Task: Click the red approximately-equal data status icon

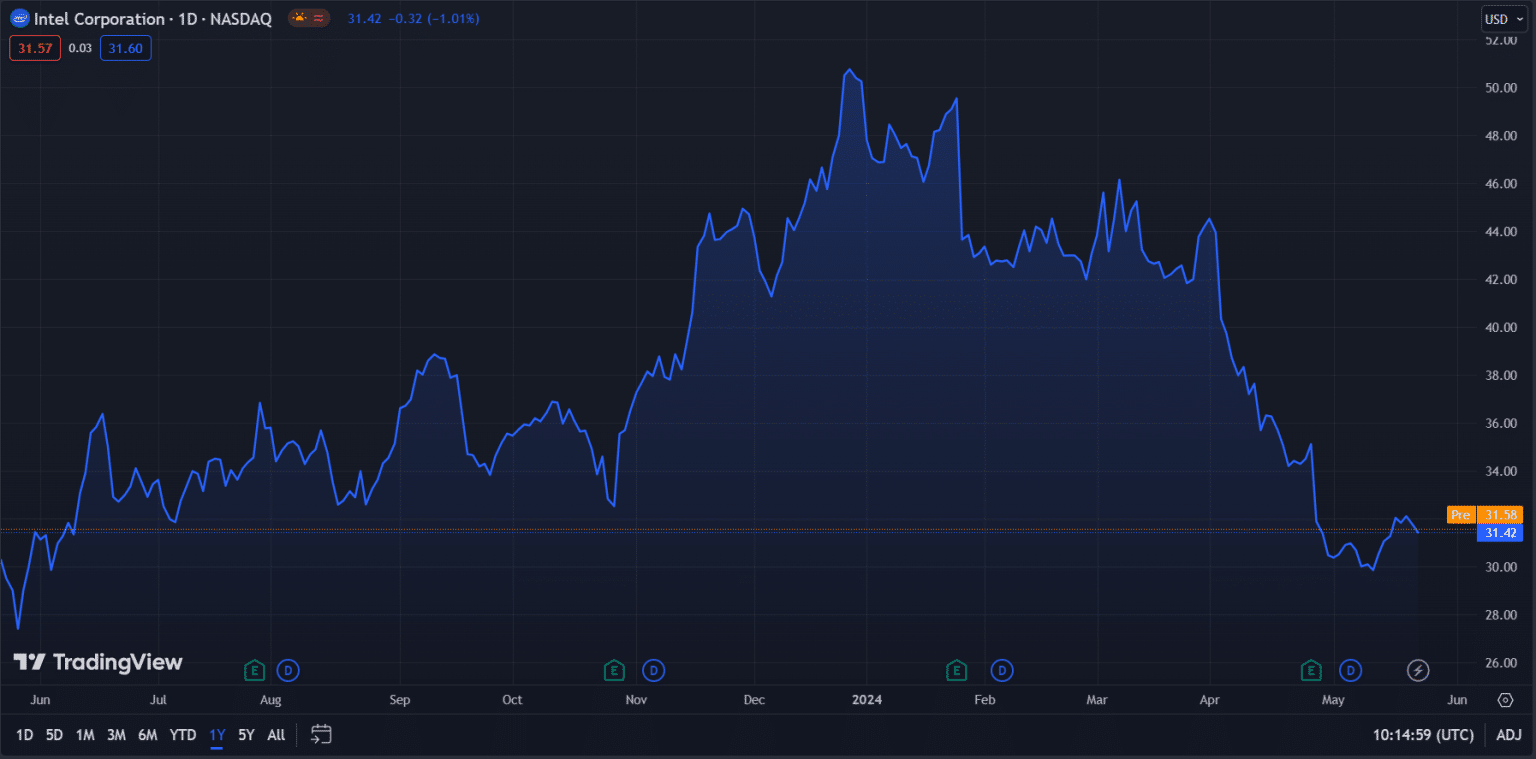Action: (x=318, y=18)
